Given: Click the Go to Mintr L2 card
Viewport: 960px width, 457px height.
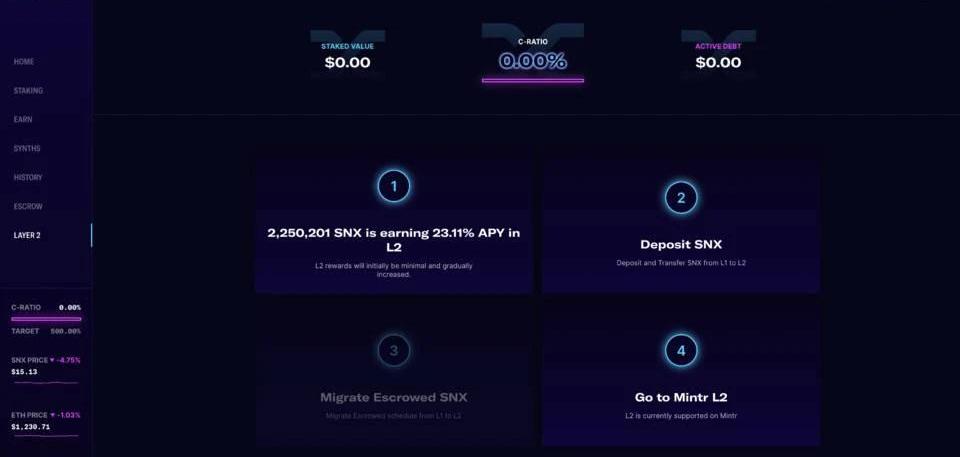Looking at the screenshot, I should (681, 397).
